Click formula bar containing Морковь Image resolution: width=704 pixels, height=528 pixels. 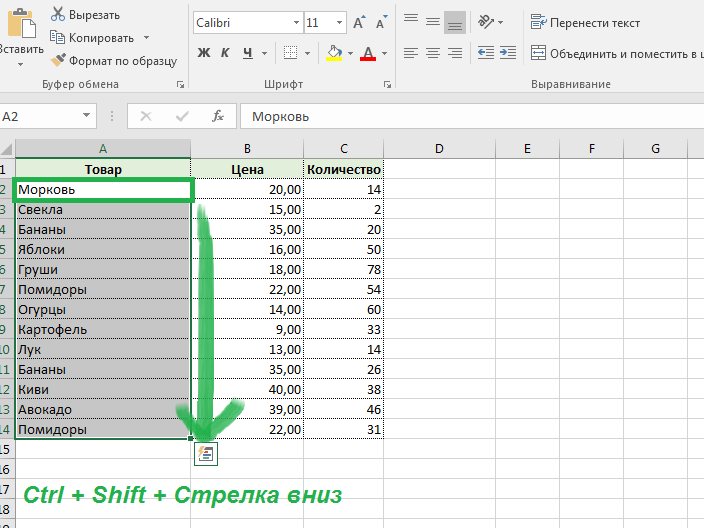click(472, 117)
